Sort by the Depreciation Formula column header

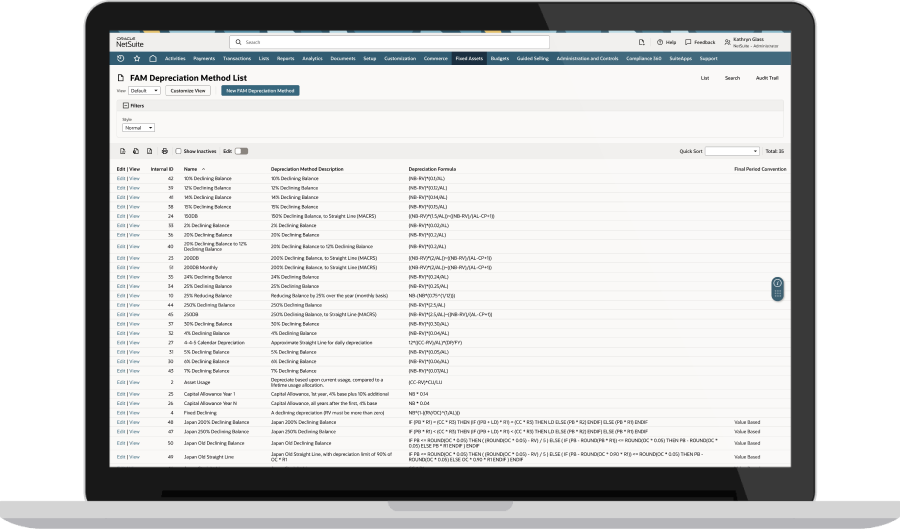[432, 169]
